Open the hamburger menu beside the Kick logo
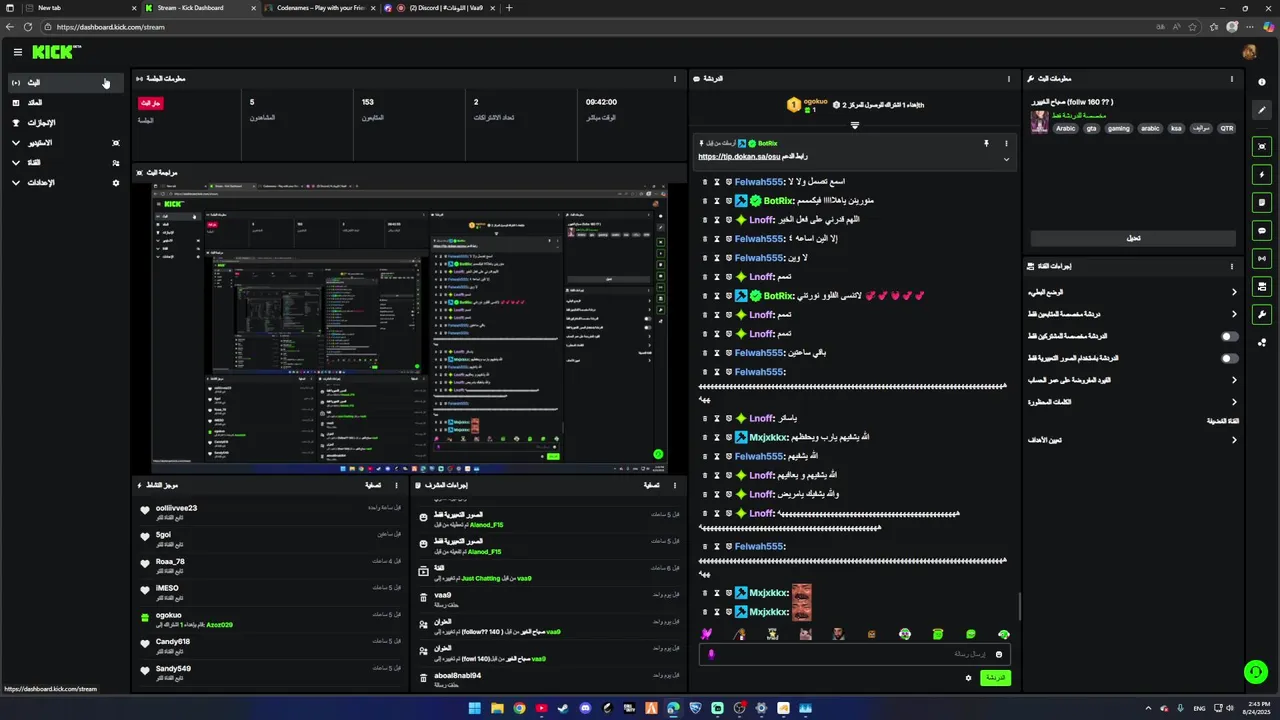The image size is (1280, 720). pos(17,52)
